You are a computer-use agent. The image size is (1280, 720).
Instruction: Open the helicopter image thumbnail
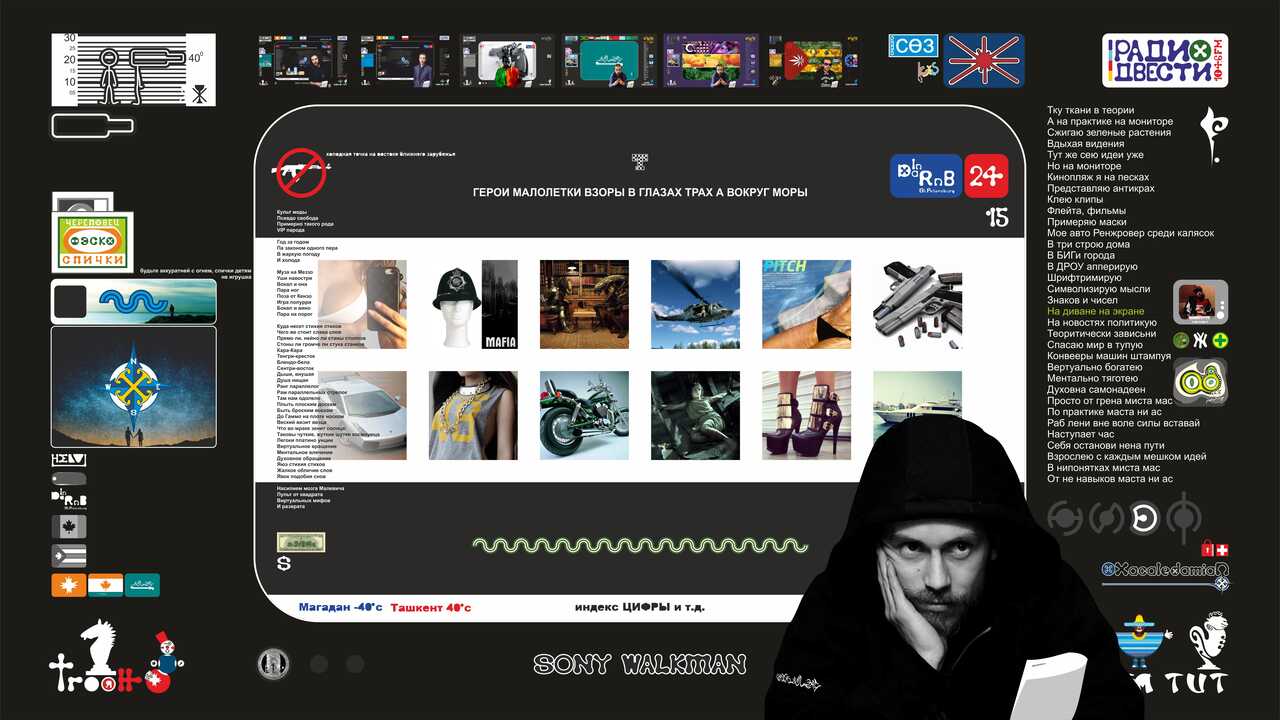[x=695, y=304]
